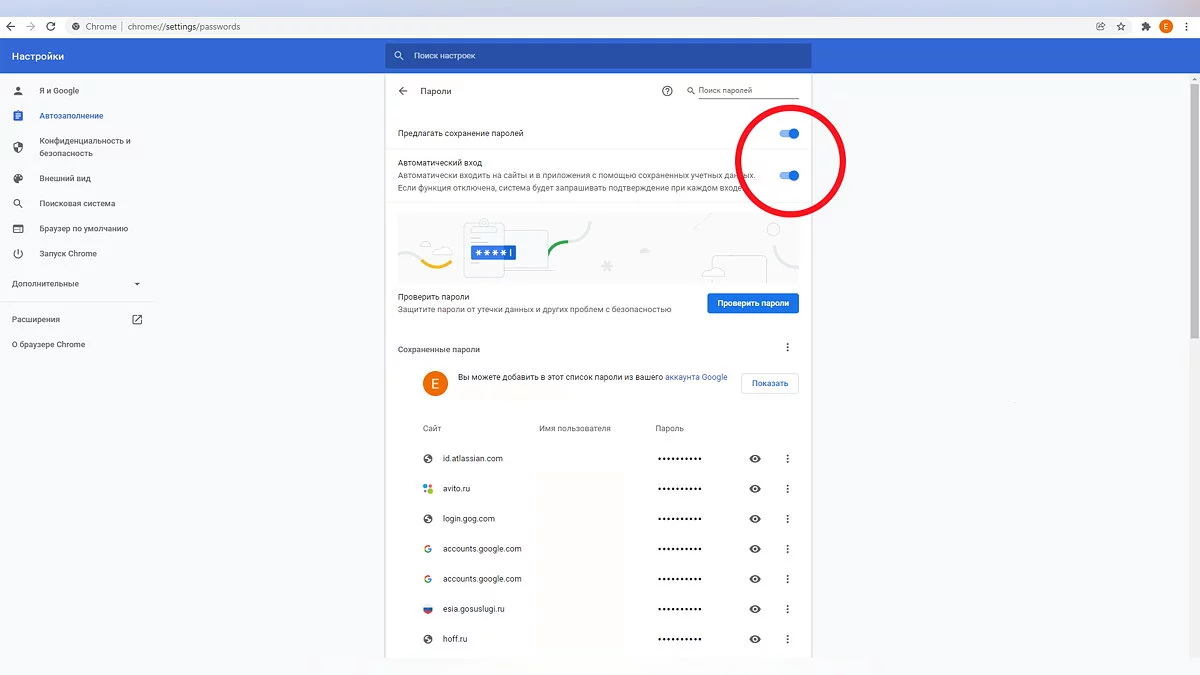Select the esia.gosuslugi.ru site entry

pos(474,609)
